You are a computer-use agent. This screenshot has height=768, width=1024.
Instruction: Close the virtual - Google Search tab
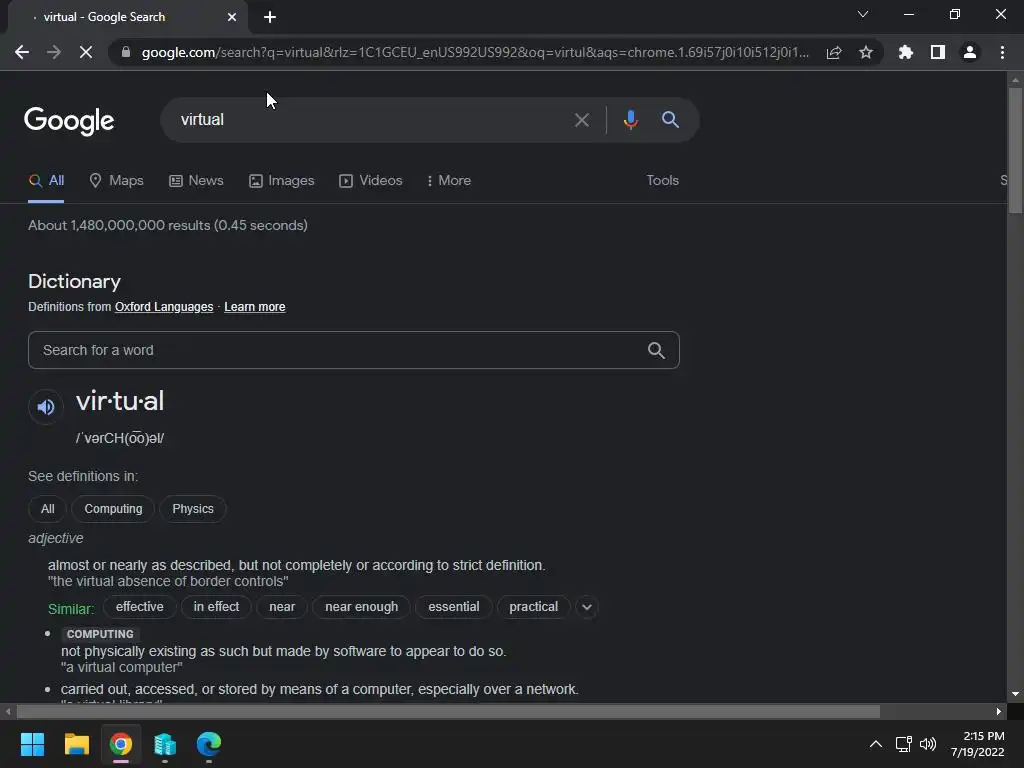coord(232,17)
